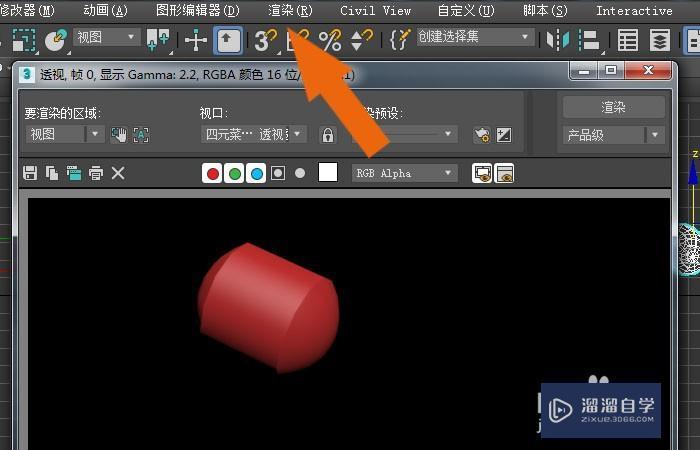Viewport: 700px width, 450px height.
Task: Click the save image floppy icon
Action: point(30,173)
